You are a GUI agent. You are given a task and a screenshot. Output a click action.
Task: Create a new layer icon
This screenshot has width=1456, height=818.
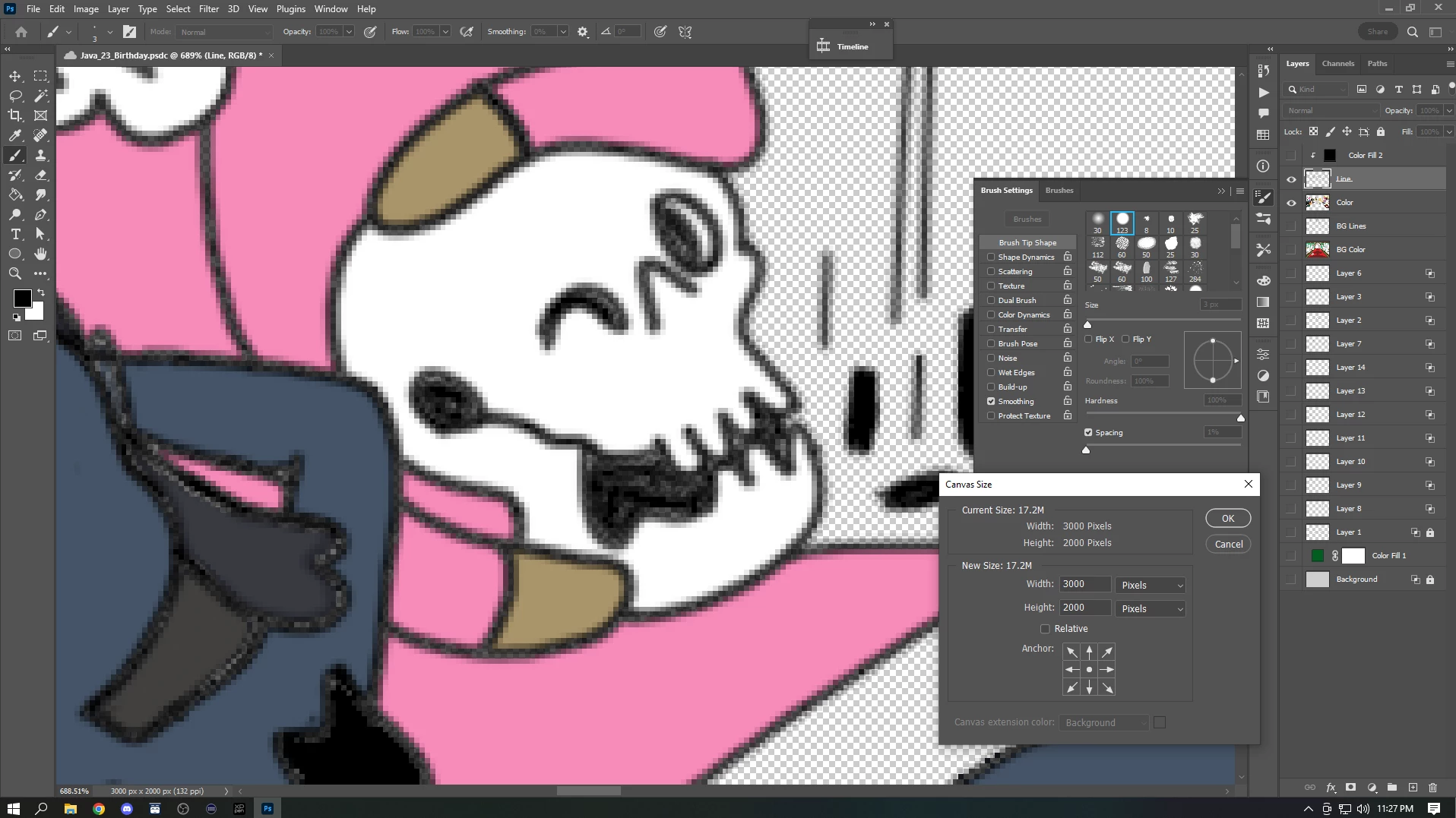click(1413, 788)
